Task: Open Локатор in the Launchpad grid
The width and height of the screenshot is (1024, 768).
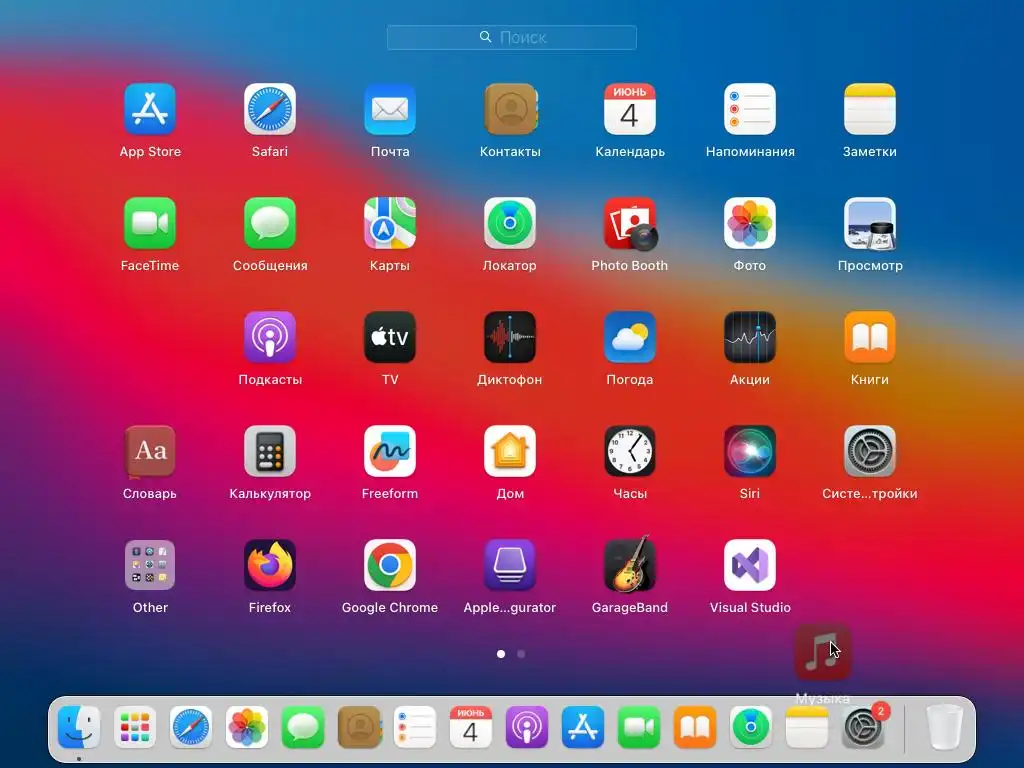Action: 510,223
